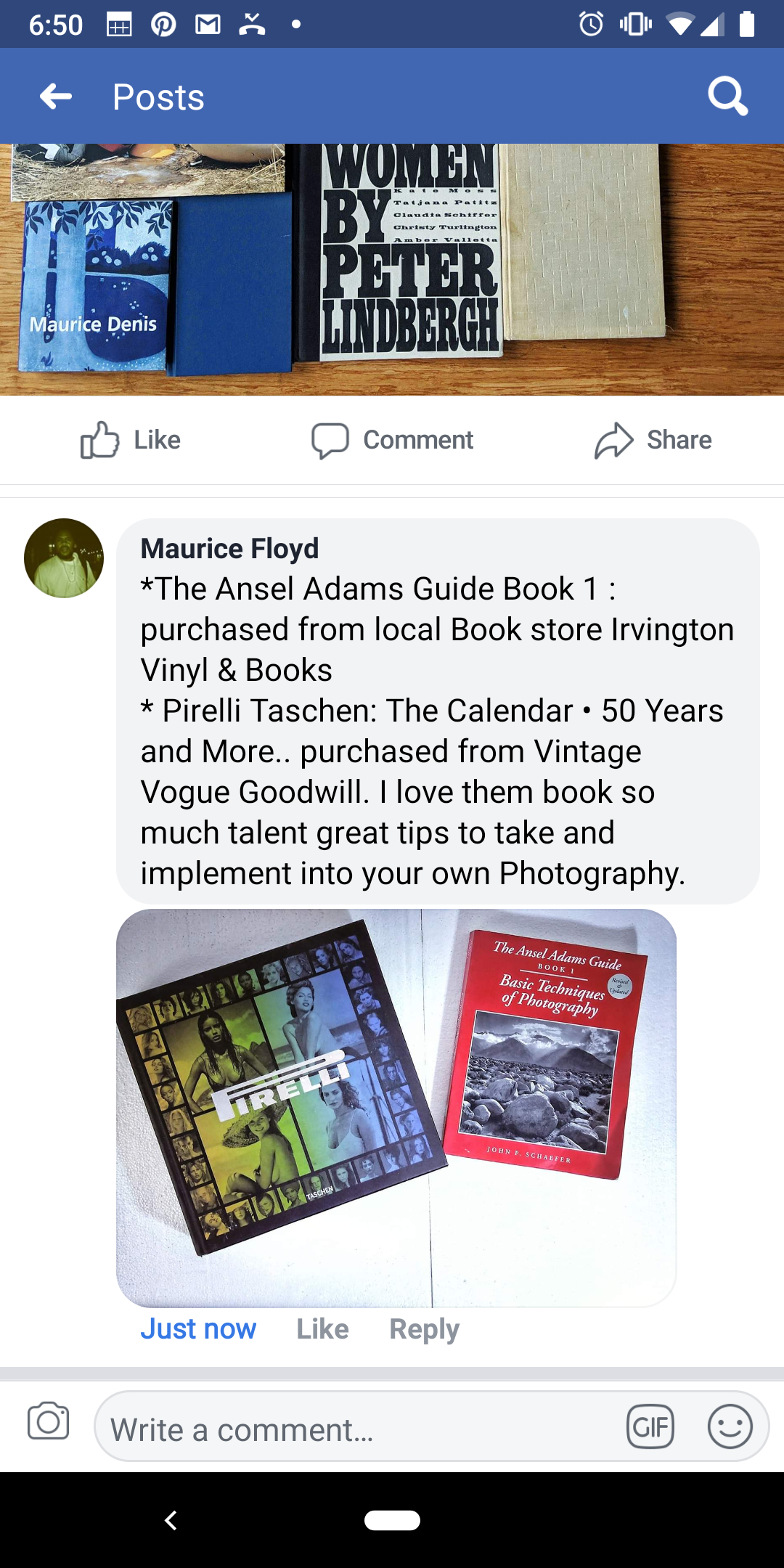784x1568 pixels.
Task: Tap the Gmail notification icon in status bar
Action: pyautogui.click(x=208, y=25)
